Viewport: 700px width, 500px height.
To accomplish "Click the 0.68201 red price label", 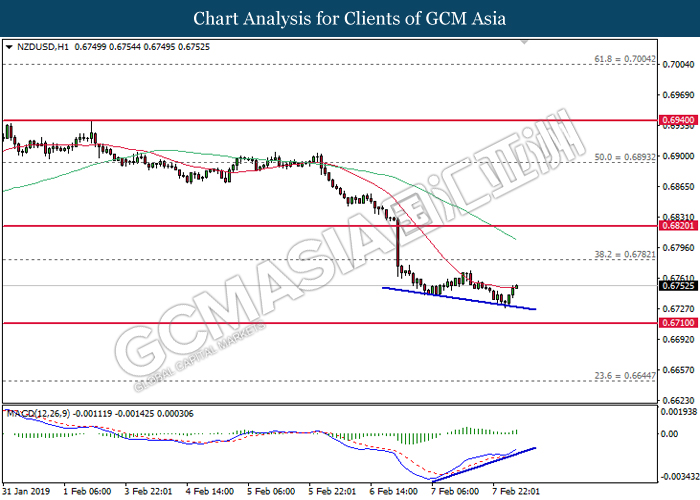I will click(678, 226).
